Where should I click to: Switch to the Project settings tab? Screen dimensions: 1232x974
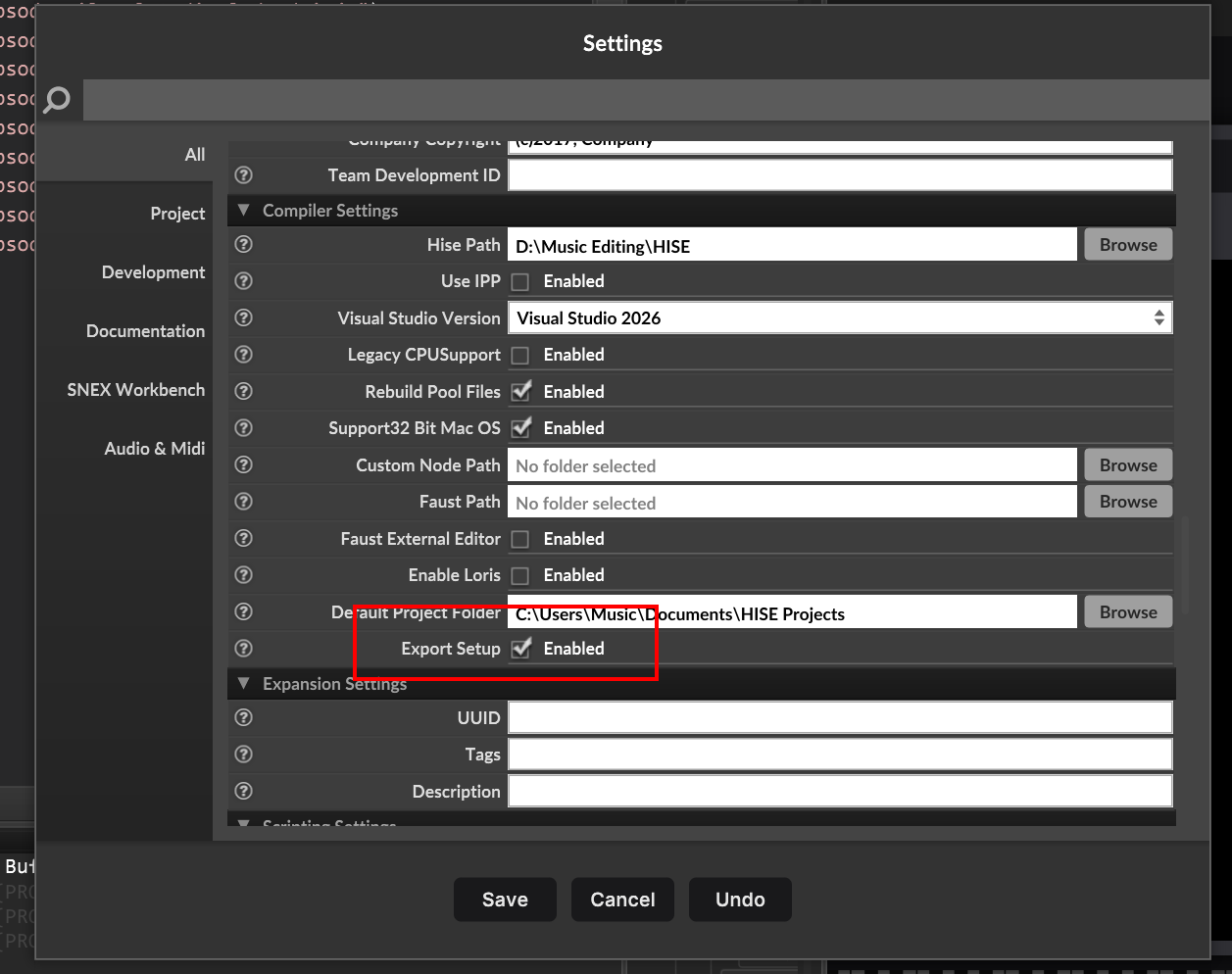point(177,214)
